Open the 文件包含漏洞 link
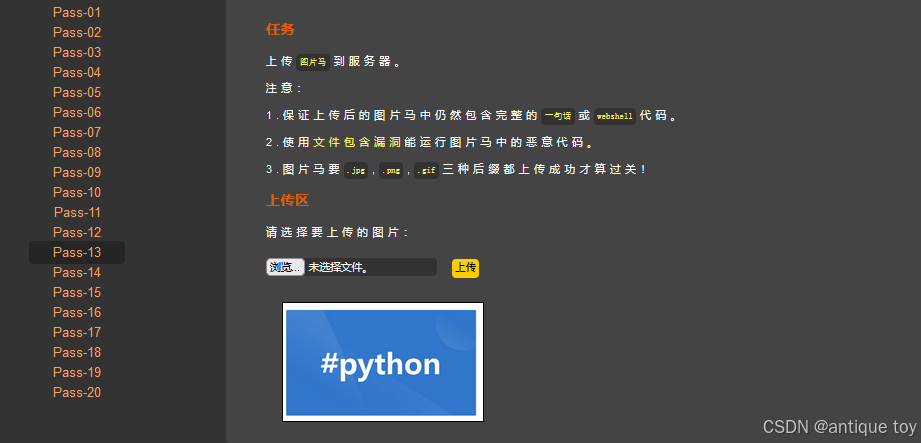Image resolution: width=921 pixels, height=443 pixels. click(x=357, y=142)
